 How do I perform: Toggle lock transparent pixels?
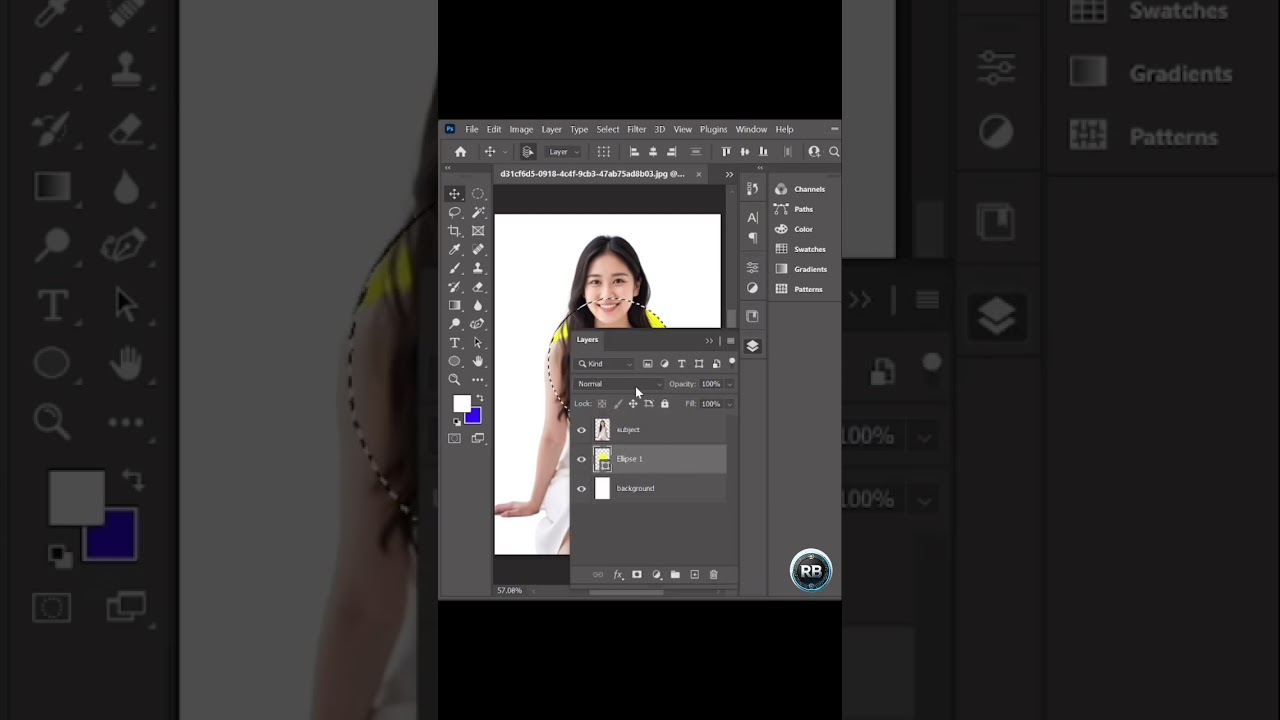pos(601,404)
